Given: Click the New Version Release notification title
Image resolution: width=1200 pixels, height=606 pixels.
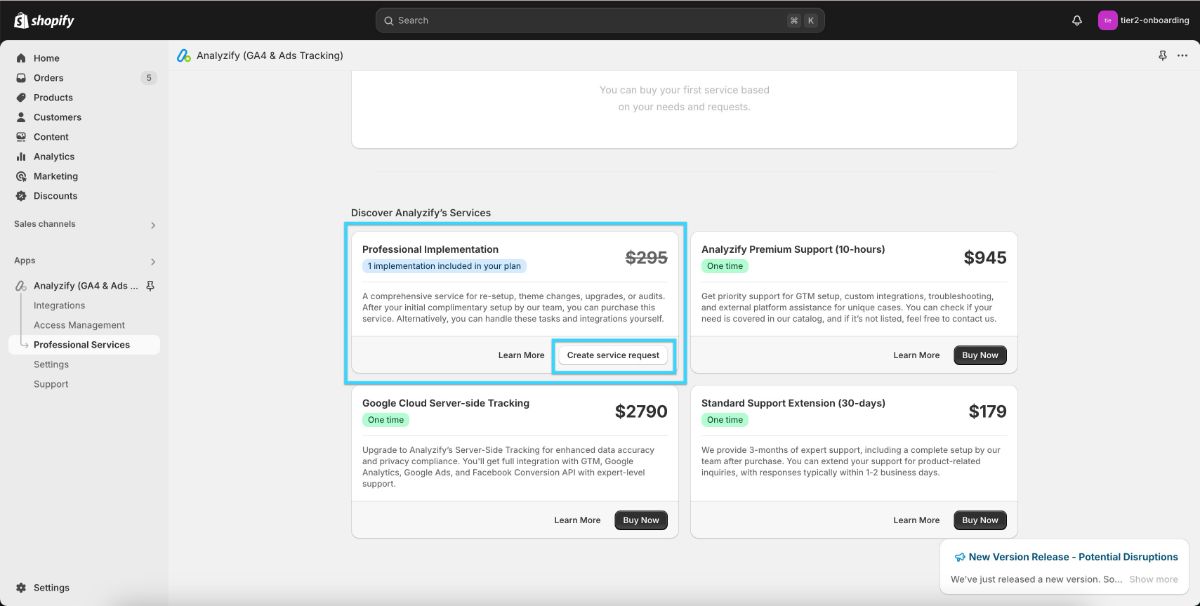Looking at the screenshot, I should coord(1073,557).
